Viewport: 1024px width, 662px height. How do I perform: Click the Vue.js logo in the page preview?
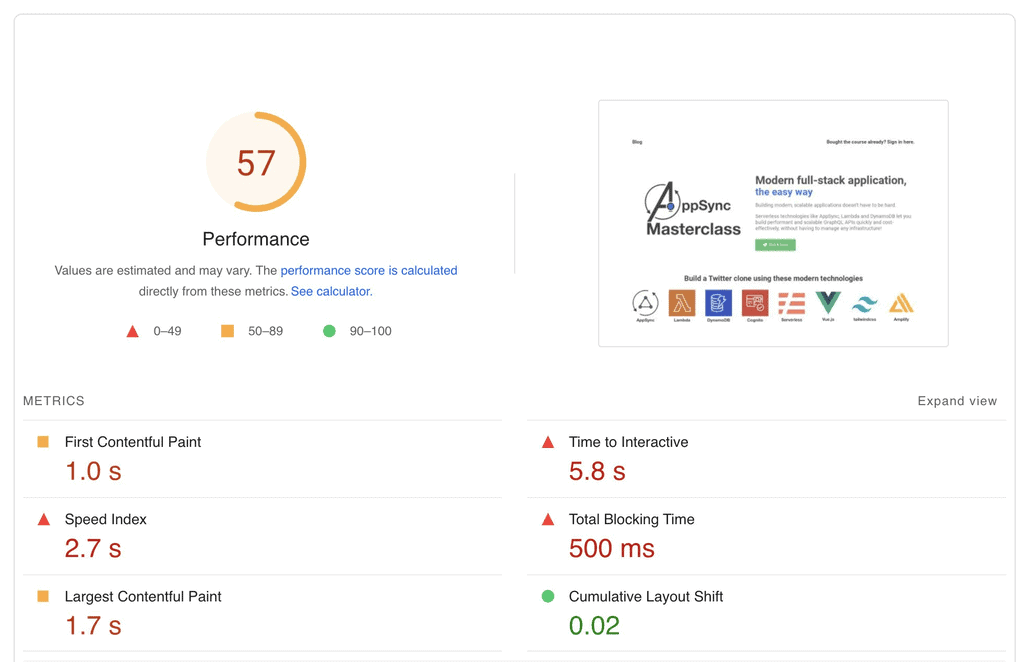828,302
